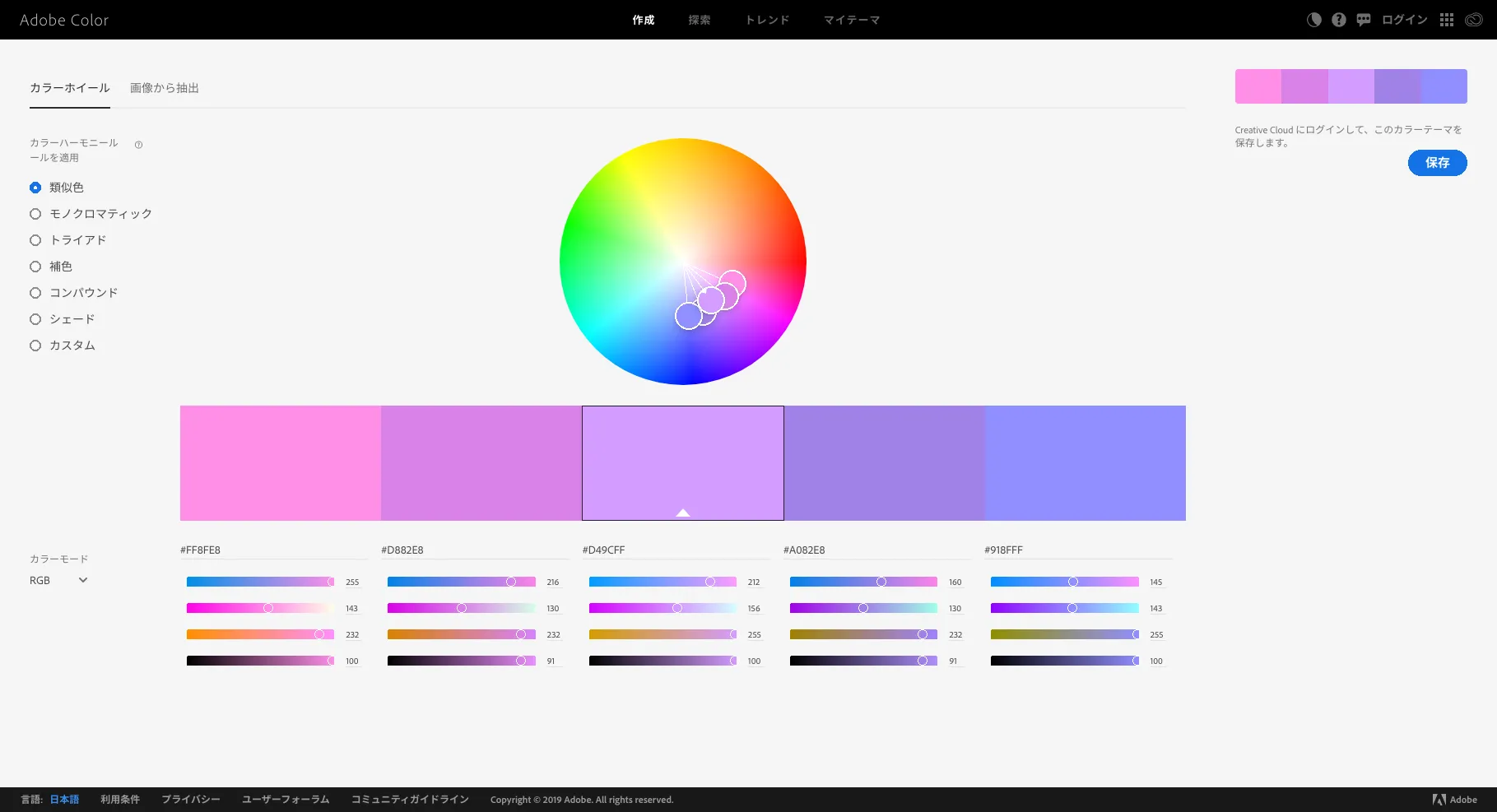Screen dimensions: 1497x812
Task: Click the #FF8FE8 hex code field
Action: pyautogui.click(x=274, y=550)
